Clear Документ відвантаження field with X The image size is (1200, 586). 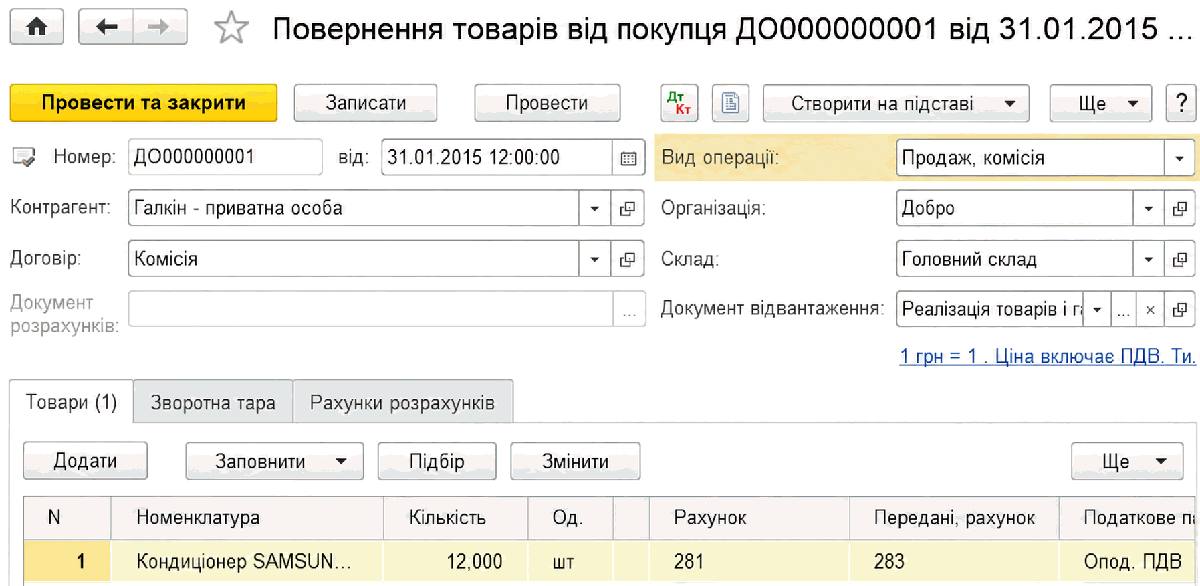point(1151,309)
